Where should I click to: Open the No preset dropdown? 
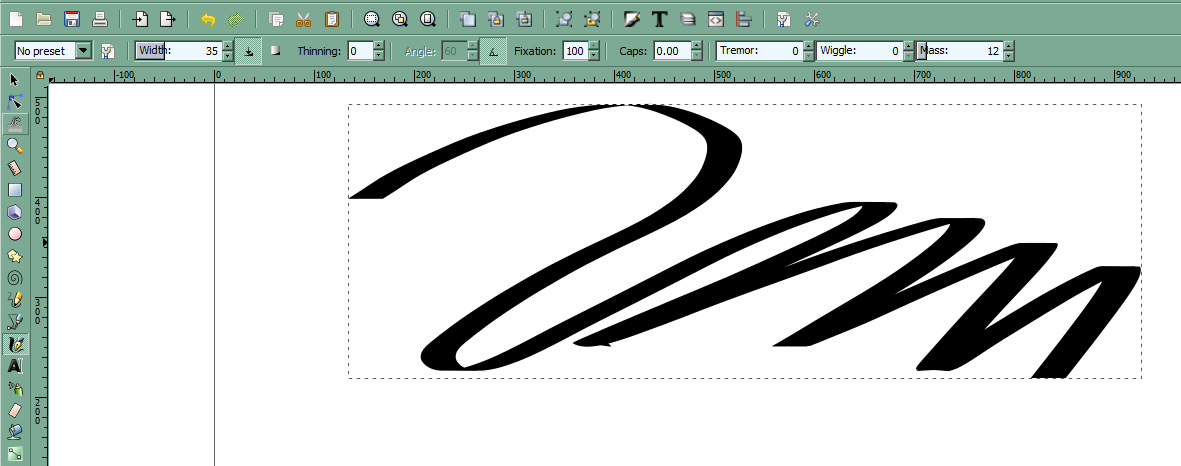point(83,51)
